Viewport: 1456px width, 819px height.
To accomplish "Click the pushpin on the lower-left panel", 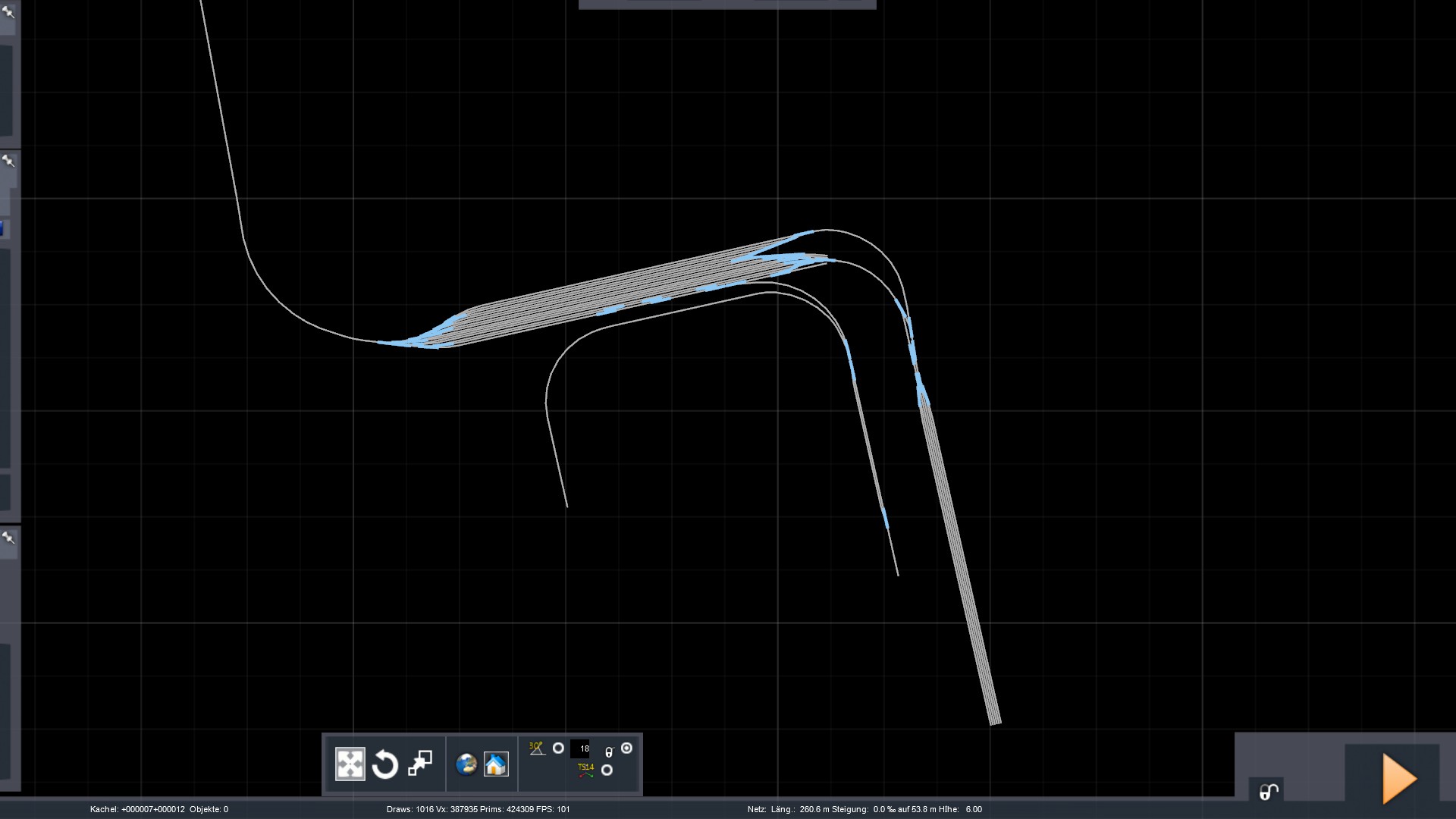I will (8, 538).
